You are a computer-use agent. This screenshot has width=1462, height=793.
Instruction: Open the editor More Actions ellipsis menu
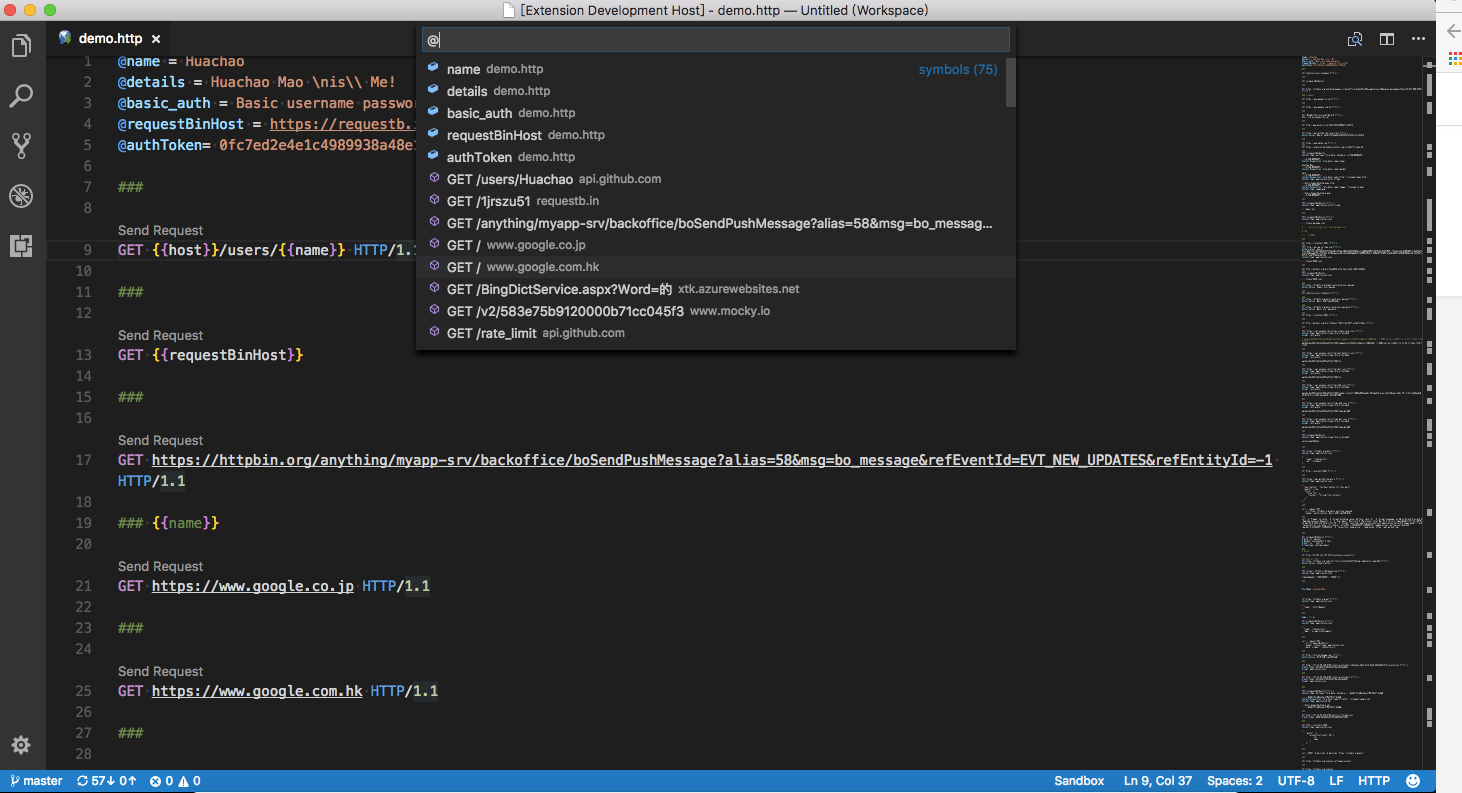pyautogui.click(x=1418, y=39)
